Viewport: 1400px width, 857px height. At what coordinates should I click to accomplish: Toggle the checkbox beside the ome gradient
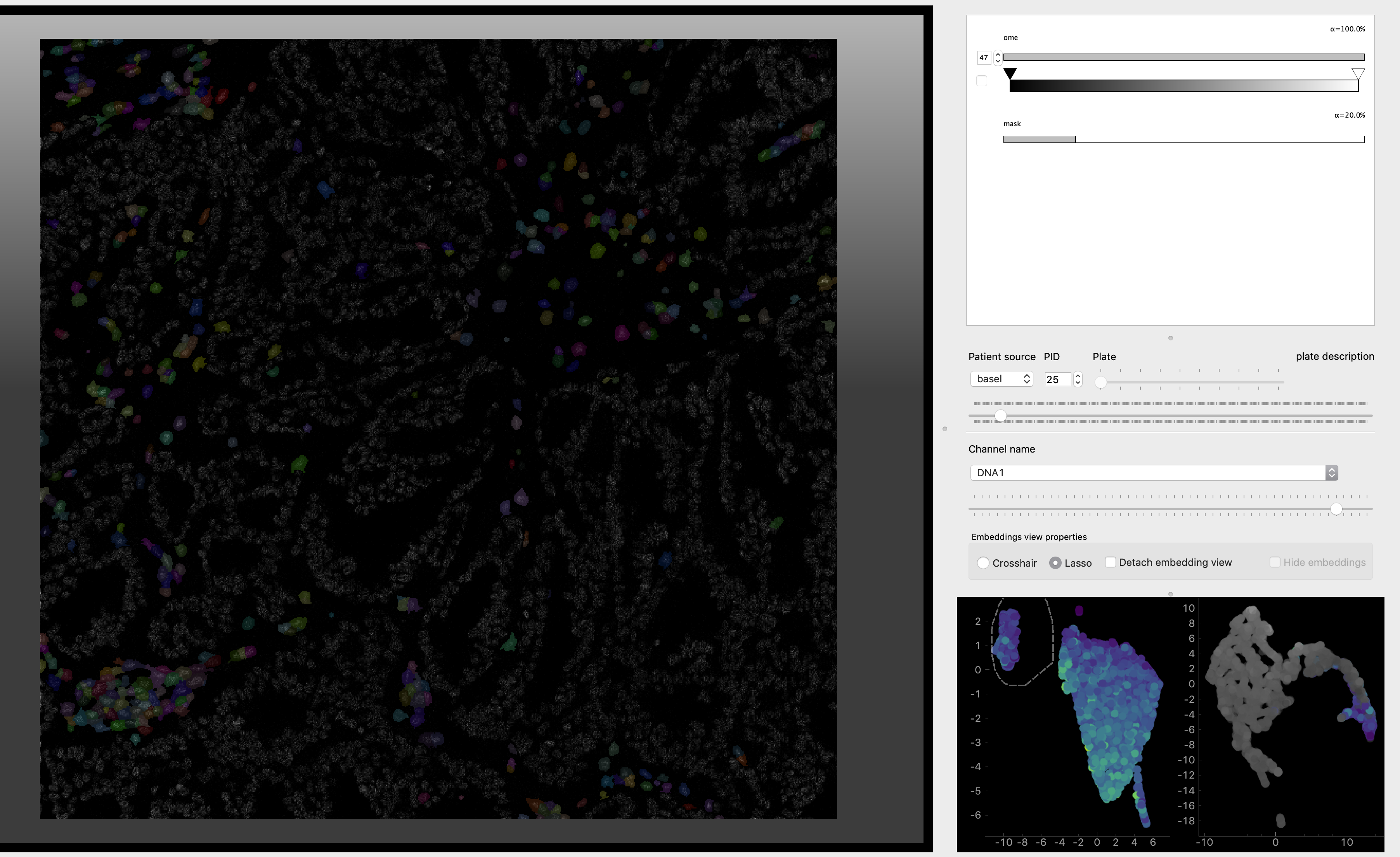click(x=981, y=81)
